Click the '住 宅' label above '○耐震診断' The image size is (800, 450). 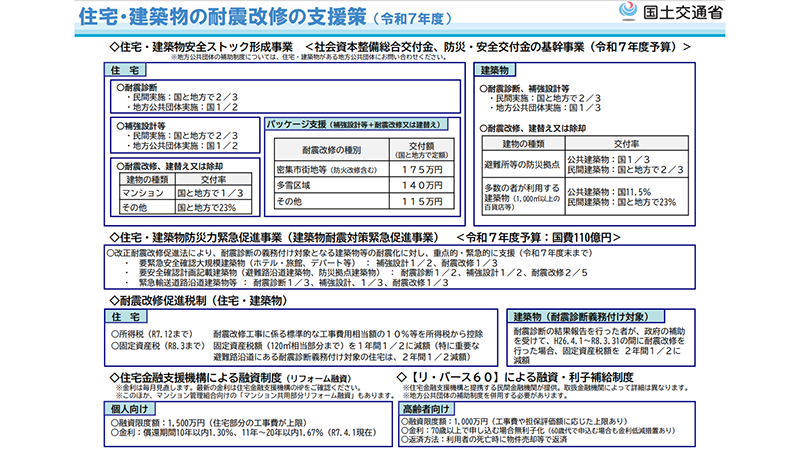(x=125, y=70)
